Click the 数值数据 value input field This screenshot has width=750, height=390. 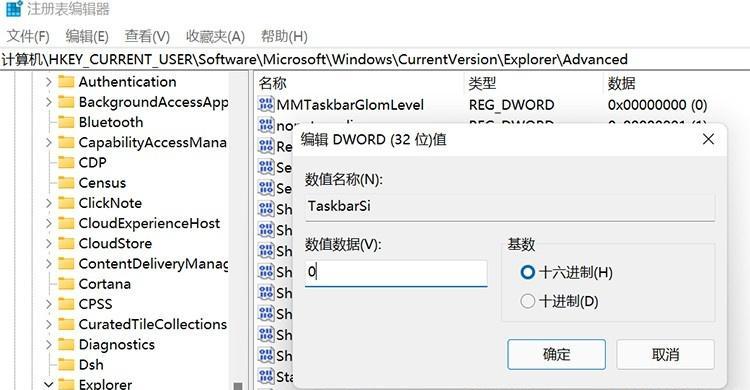[x=396, y=273]
